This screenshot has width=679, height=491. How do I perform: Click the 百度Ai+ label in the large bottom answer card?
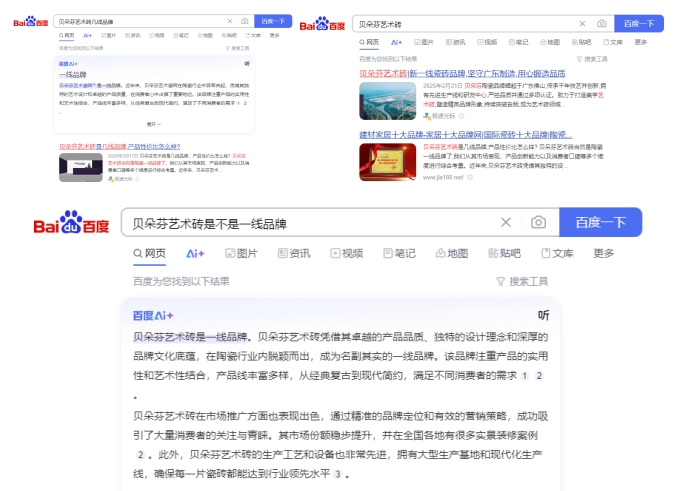pos(153,316)
